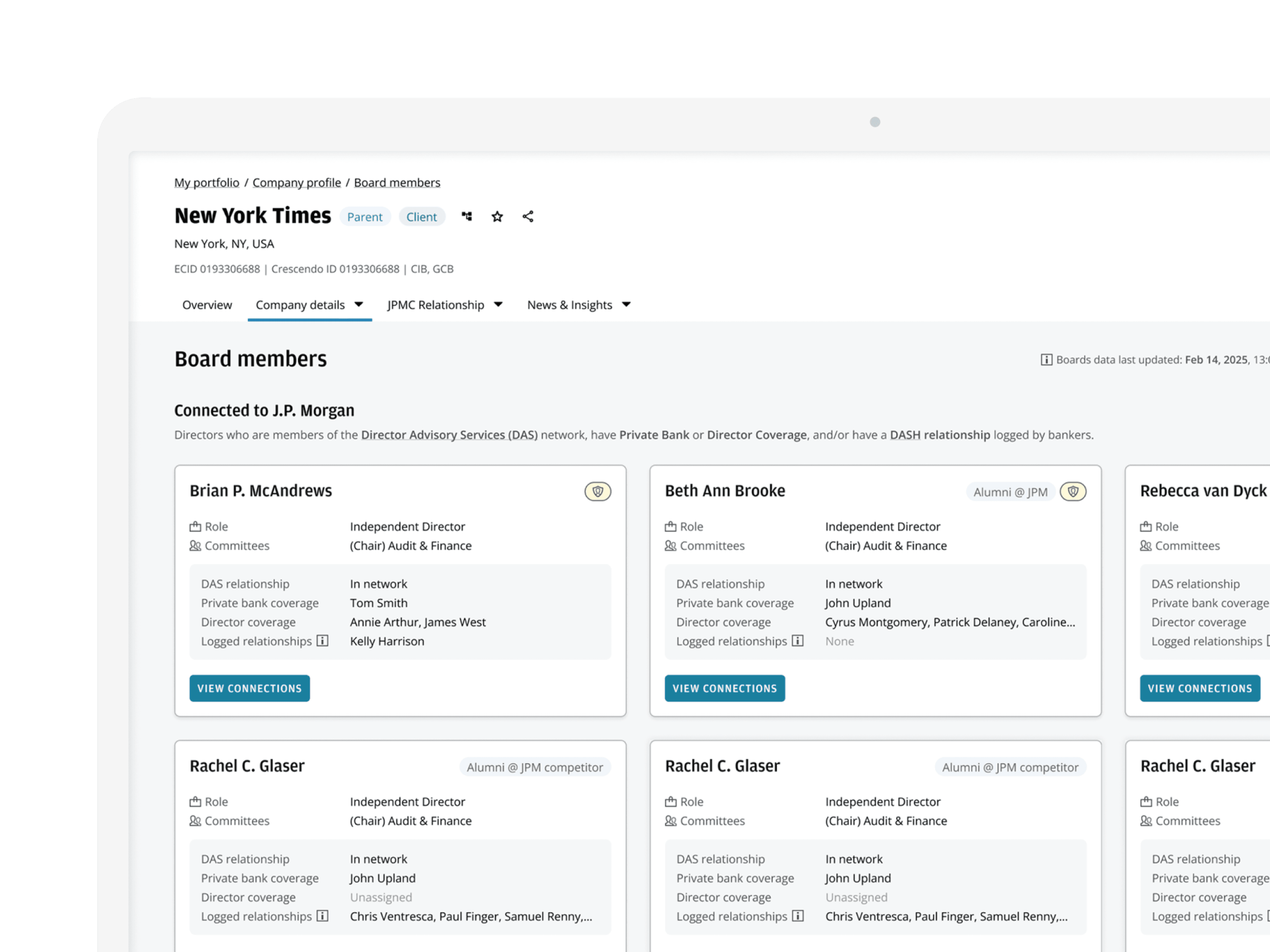The width and height of the screenshot is (1270, 952).
Task: Click Kelly Harrison logged relationship
Action: [x=387, y=641]
